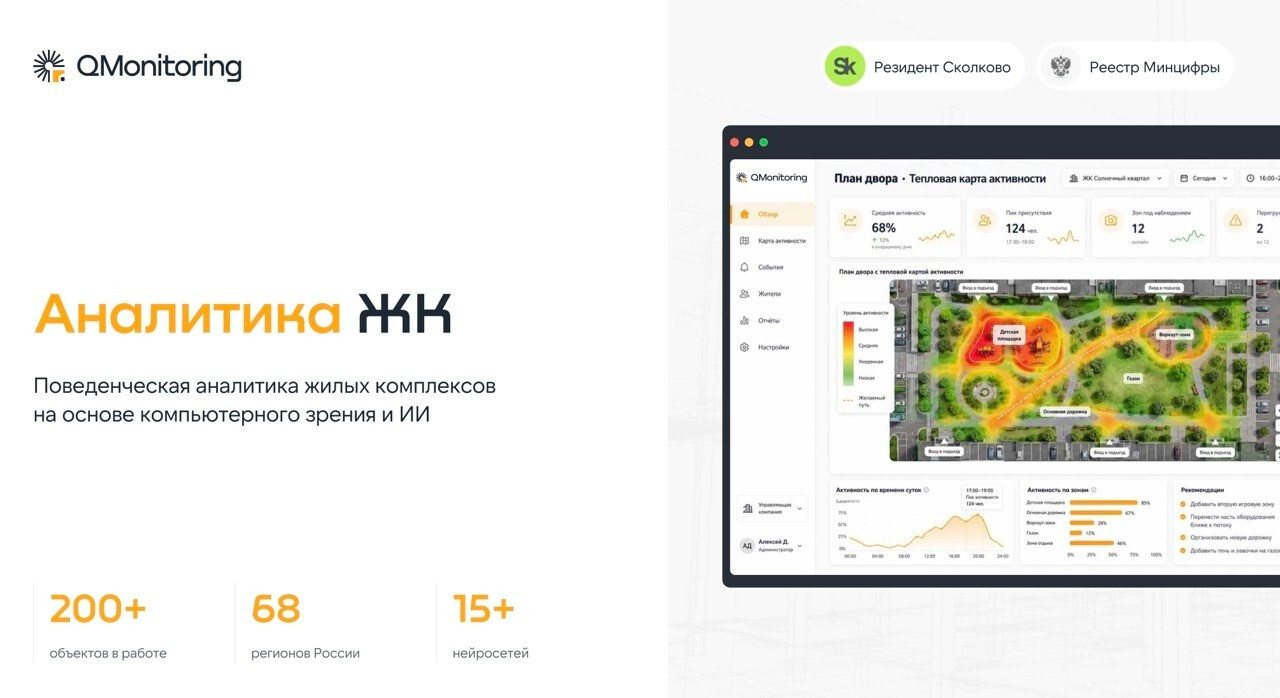Expand the Управляющая компания selector
1280x698 pixels.
click(771, 508)
